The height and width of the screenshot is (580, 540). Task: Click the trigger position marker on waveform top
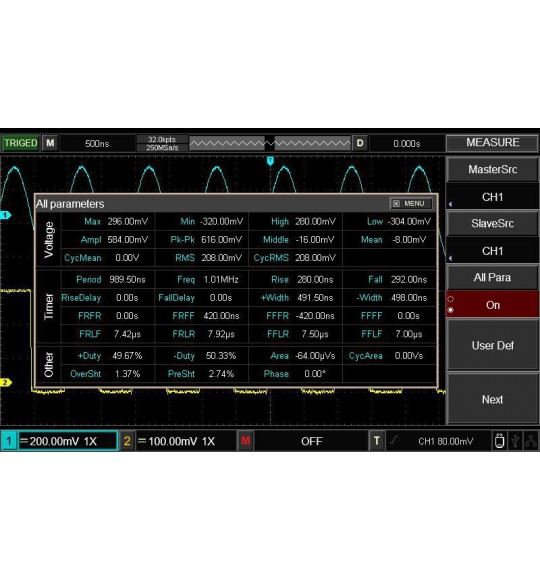tap(270, 161)
